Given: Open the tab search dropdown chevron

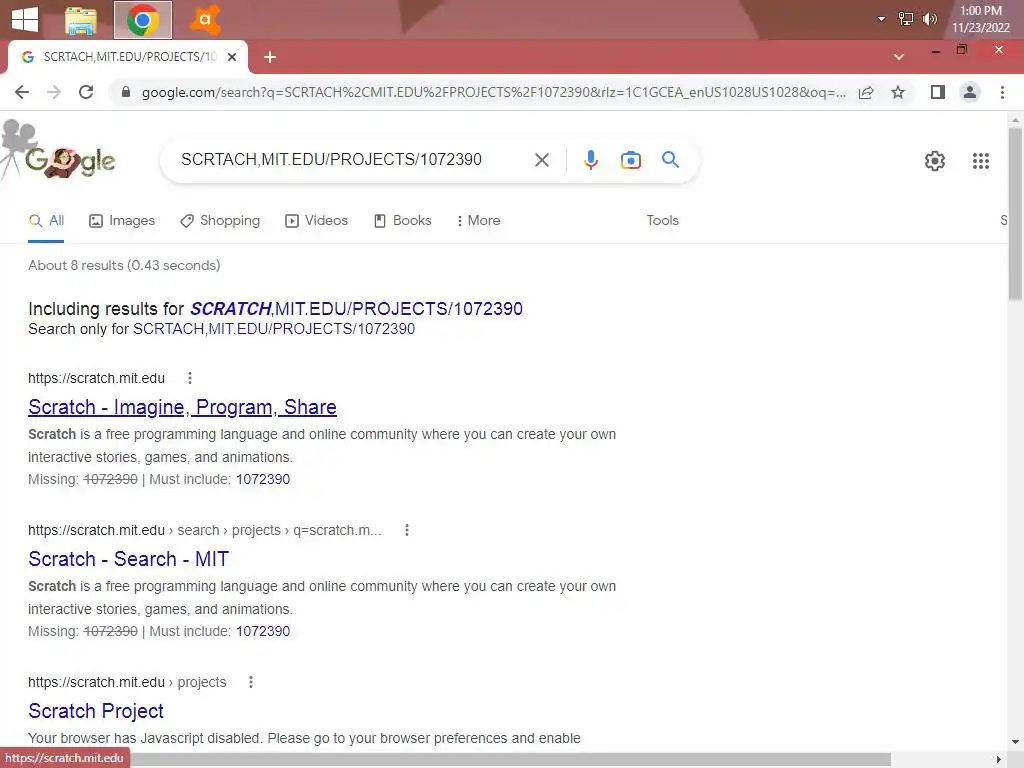Looking at the screenshot, I should [x=899, y=57].
